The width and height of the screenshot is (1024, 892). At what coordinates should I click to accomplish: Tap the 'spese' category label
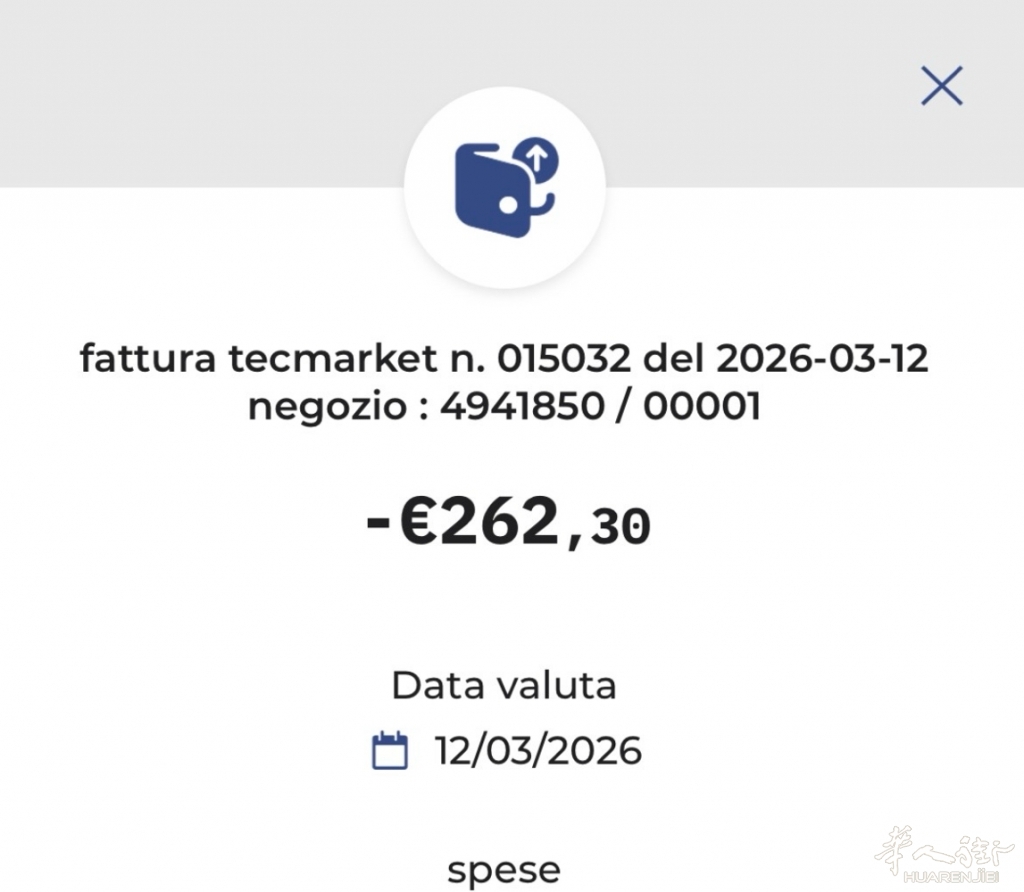[503, 870]
